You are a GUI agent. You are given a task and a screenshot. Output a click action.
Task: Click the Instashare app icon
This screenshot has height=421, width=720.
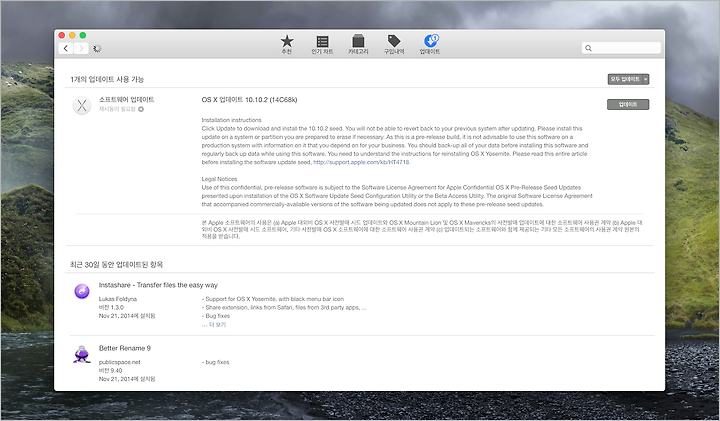(x=82, y=291)
